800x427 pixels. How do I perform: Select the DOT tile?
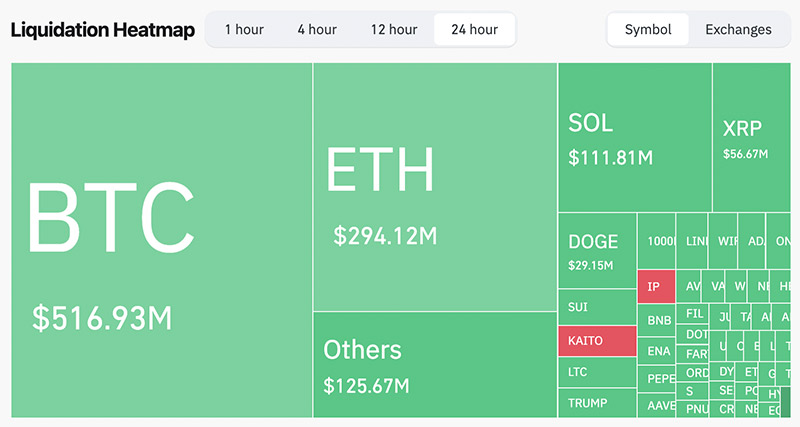coord(692,334)
